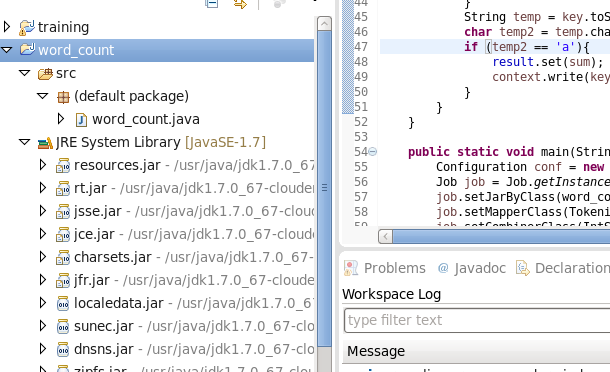Click the Workspace Log heading

tap(391, 294)
